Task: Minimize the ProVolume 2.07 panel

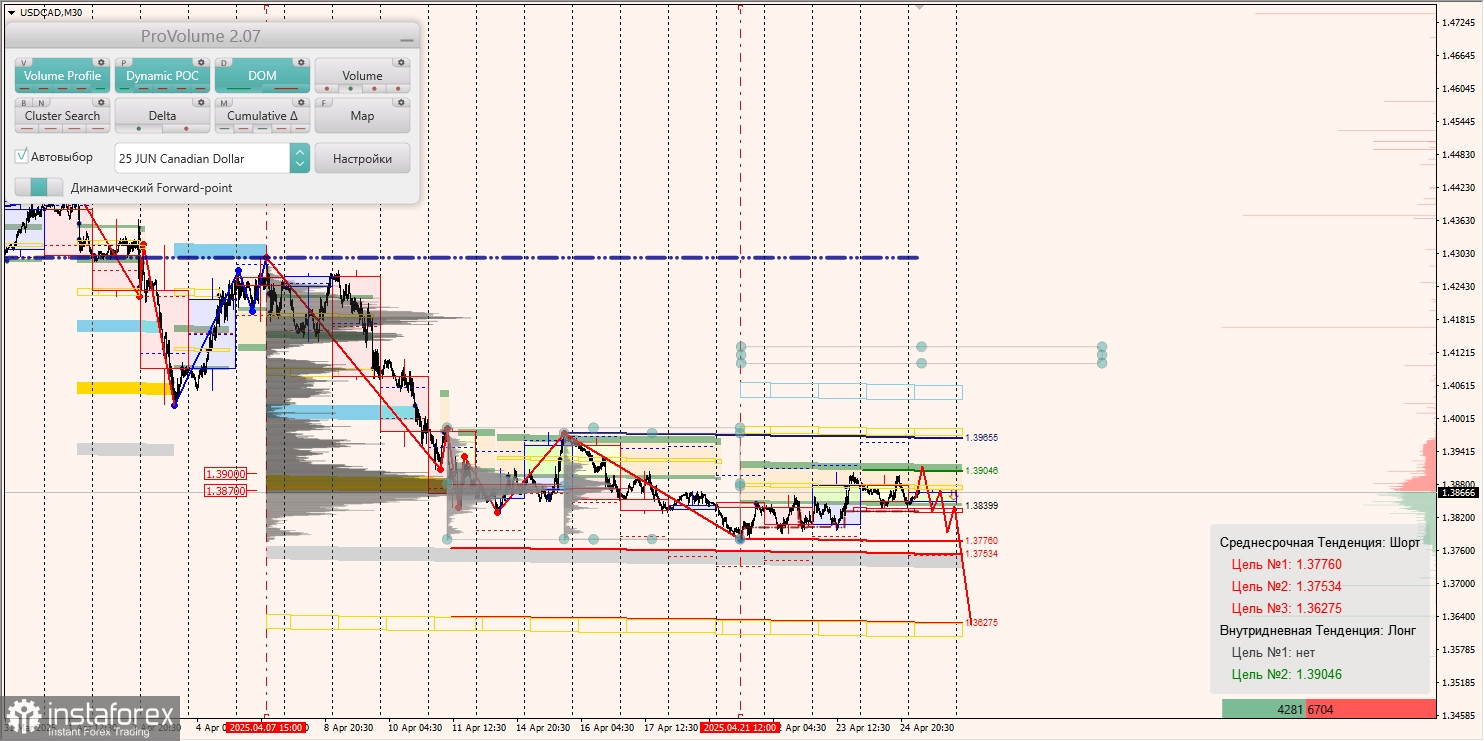Action: point(406,38)
